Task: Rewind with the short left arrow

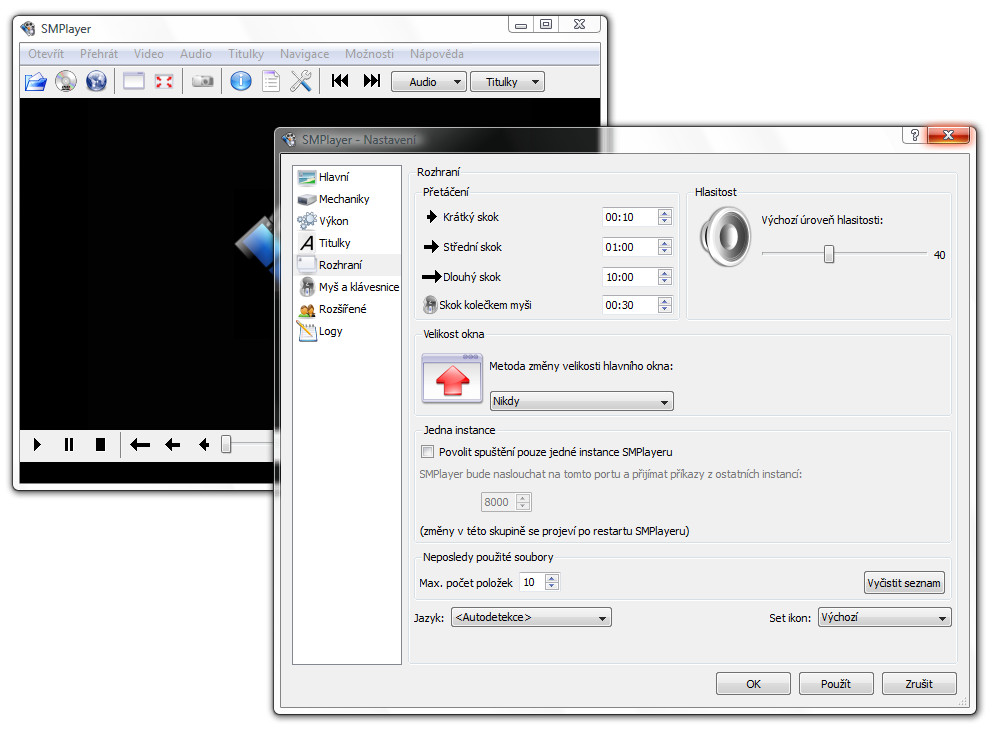Action: 204,445
